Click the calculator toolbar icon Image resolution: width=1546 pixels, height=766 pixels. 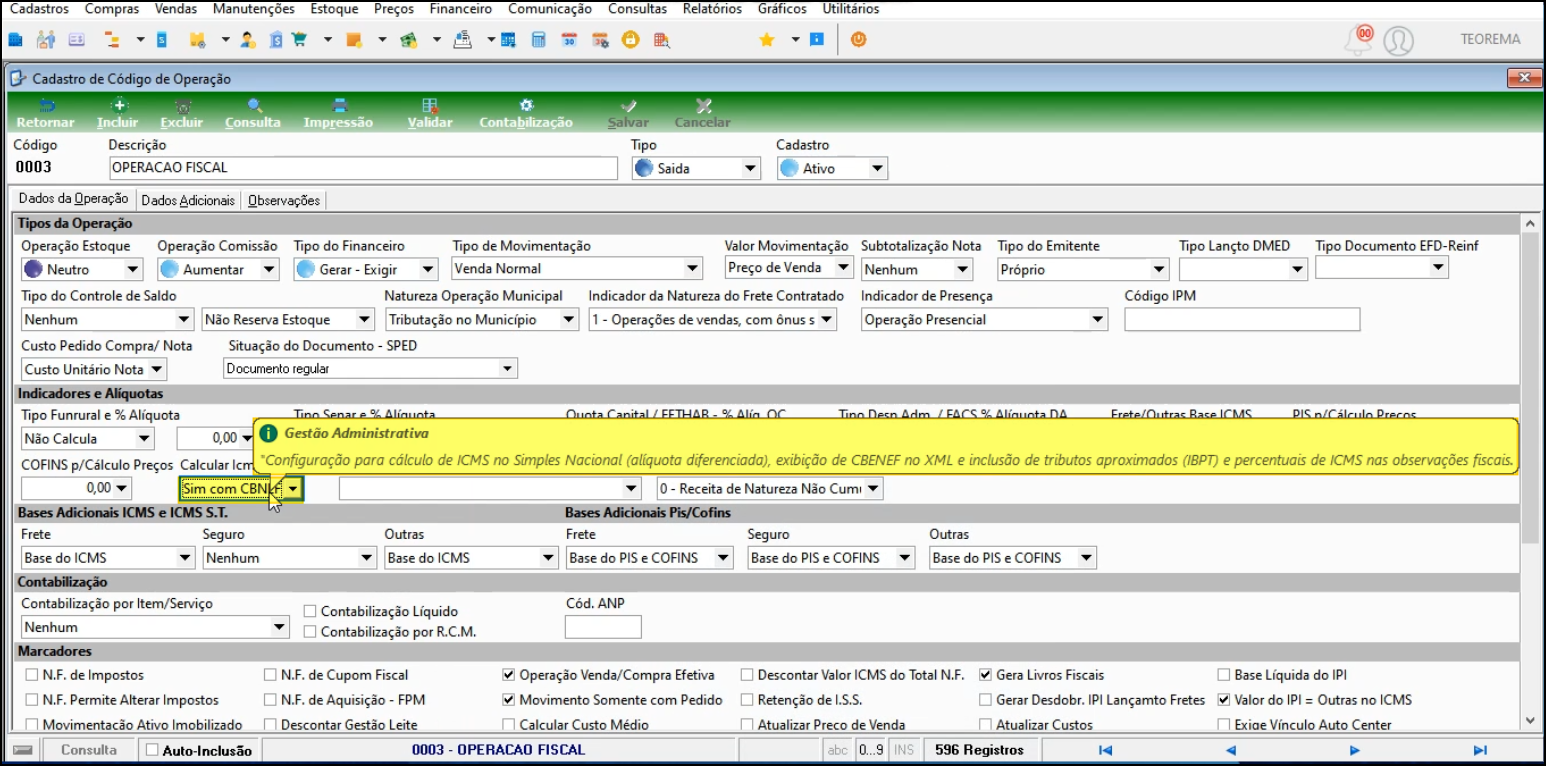click(539, 40)
